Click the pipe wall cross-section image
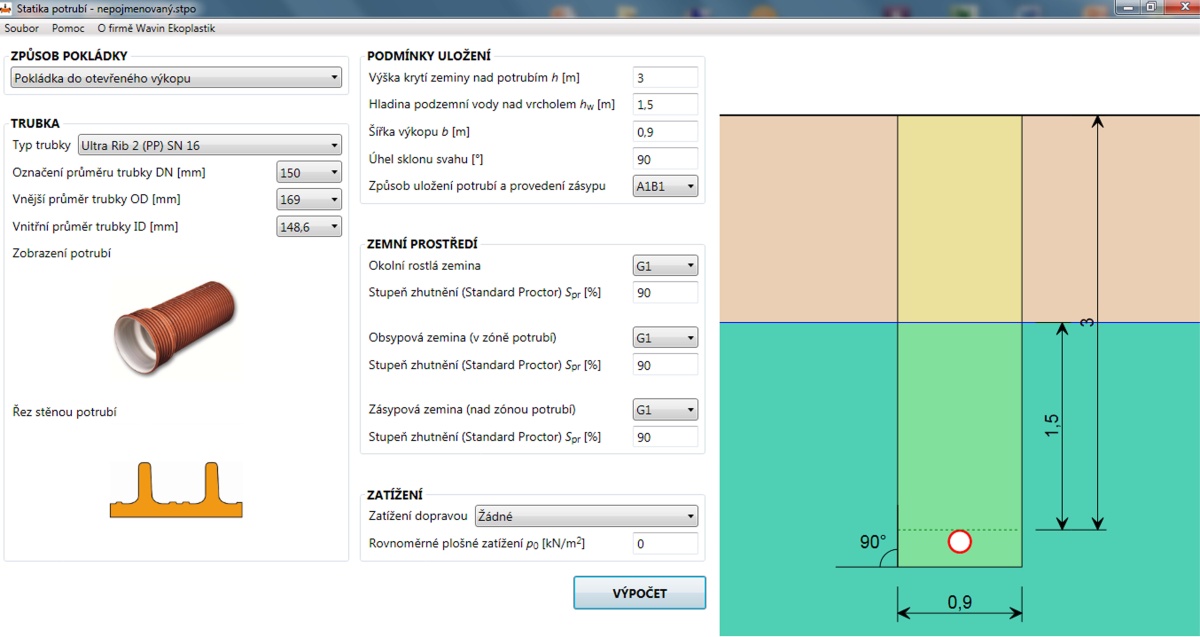 point(176,490)
